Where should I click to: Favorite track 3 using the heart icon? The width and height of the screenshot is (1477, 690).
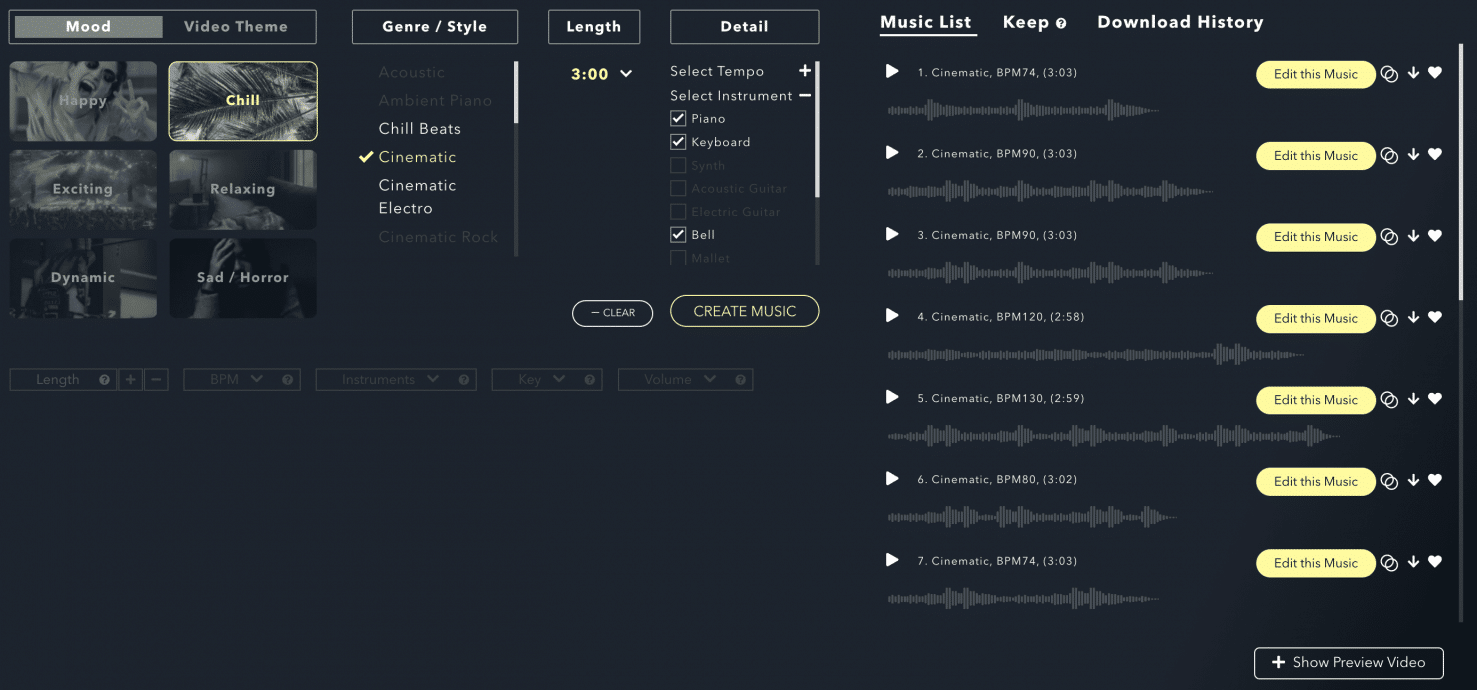tap(1435, 236)
